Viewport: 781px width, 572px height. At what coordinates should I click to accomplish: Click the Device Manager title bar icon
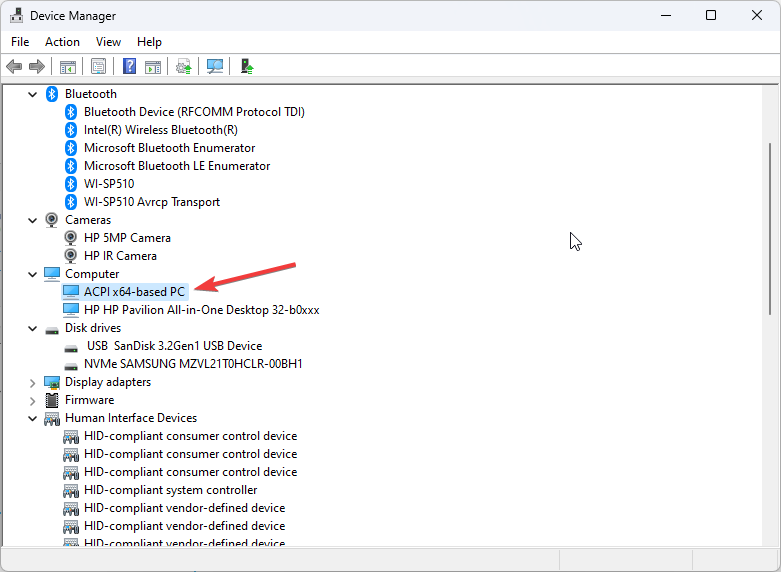(x=16, y=15)
